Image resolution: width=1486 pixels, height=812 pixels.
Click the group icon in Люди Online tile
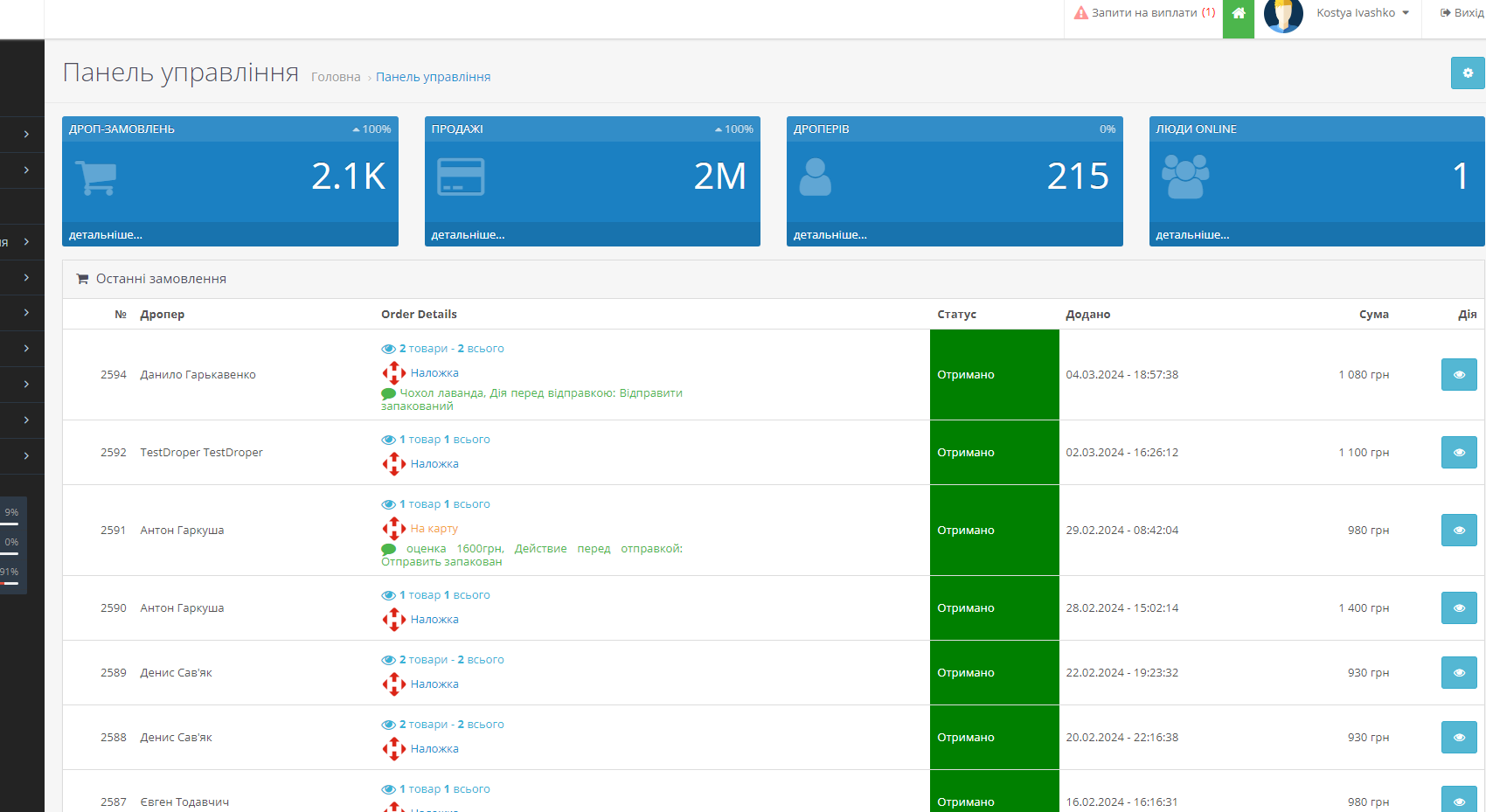coord(1185,177)
